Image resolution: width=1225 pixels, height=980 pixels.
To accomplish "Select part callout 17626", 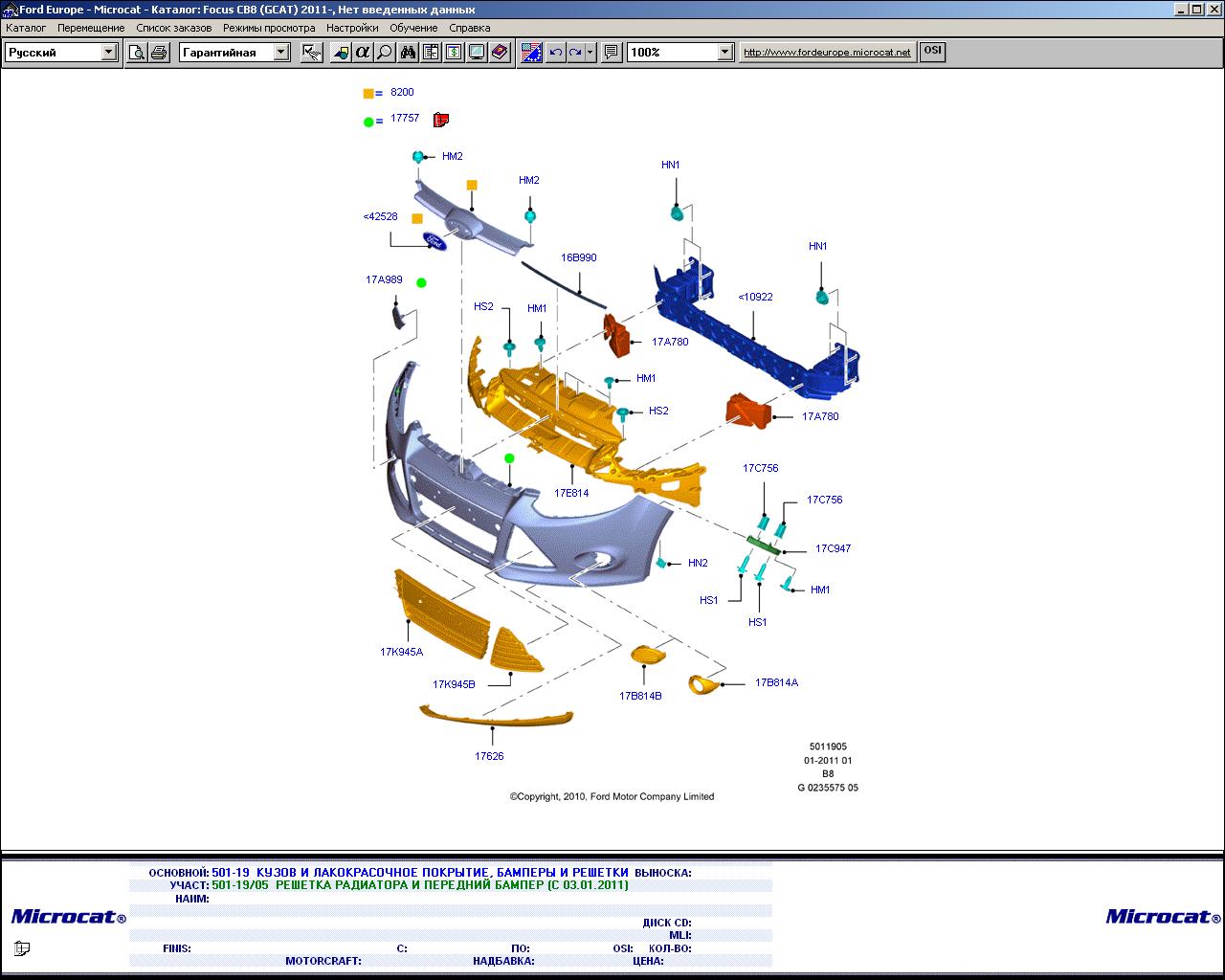I will [489, 756].
